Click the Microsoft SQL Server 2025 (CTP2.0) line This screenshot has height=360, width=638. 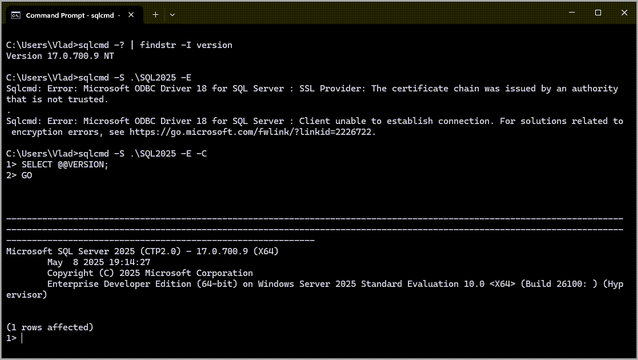[142, 251]
